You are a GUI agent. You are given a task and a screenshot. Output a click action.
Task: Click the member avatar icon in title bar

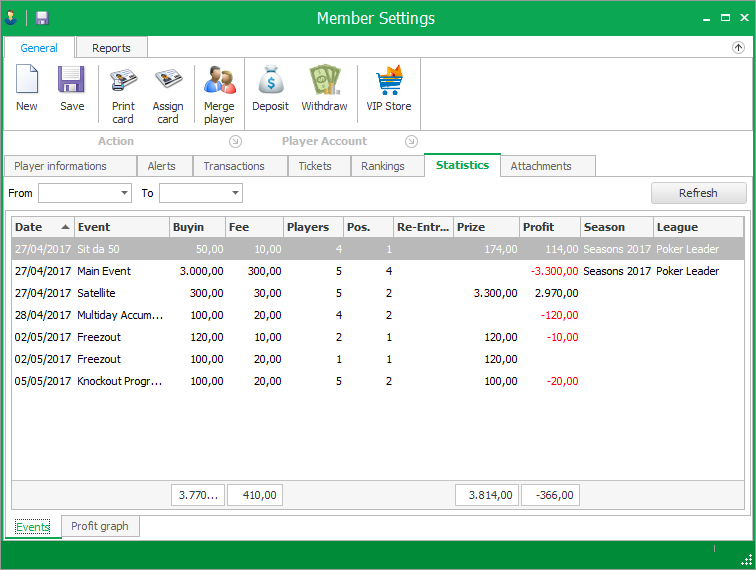pos(11,18)
